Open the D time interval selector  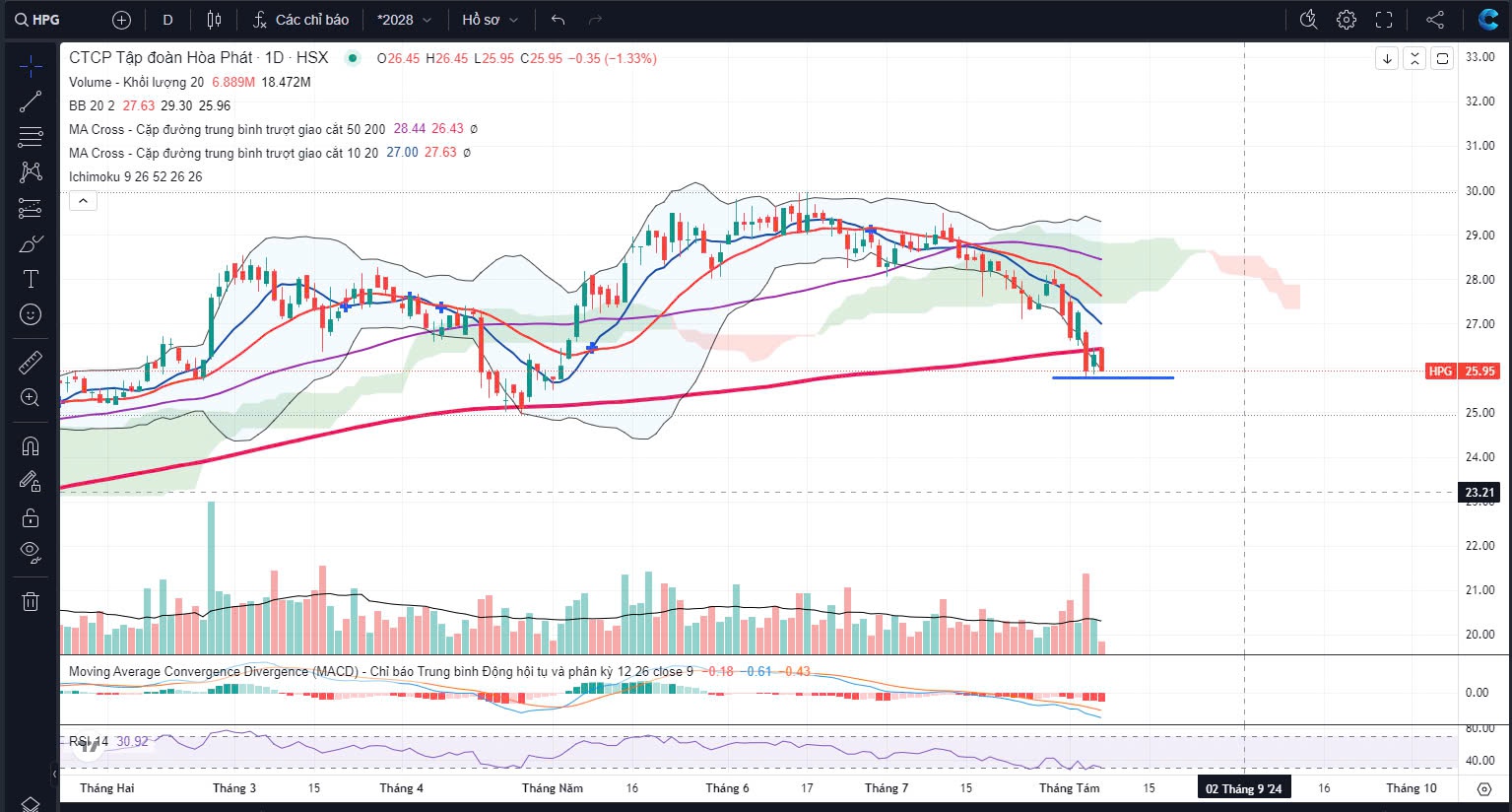(x=167, y=20)
